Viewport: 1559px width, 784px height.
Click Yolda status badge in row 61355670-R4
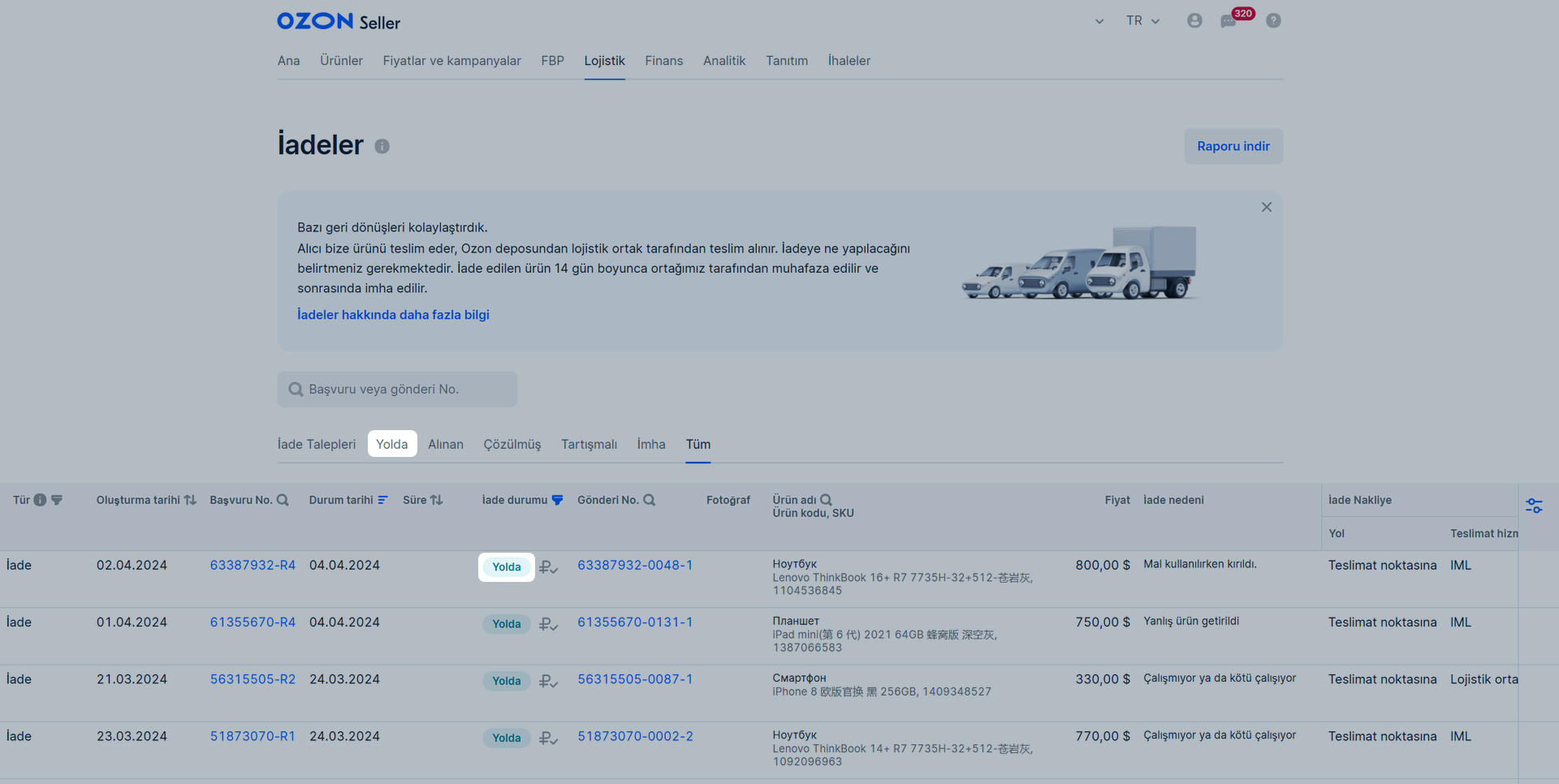[x=507, y=624]
